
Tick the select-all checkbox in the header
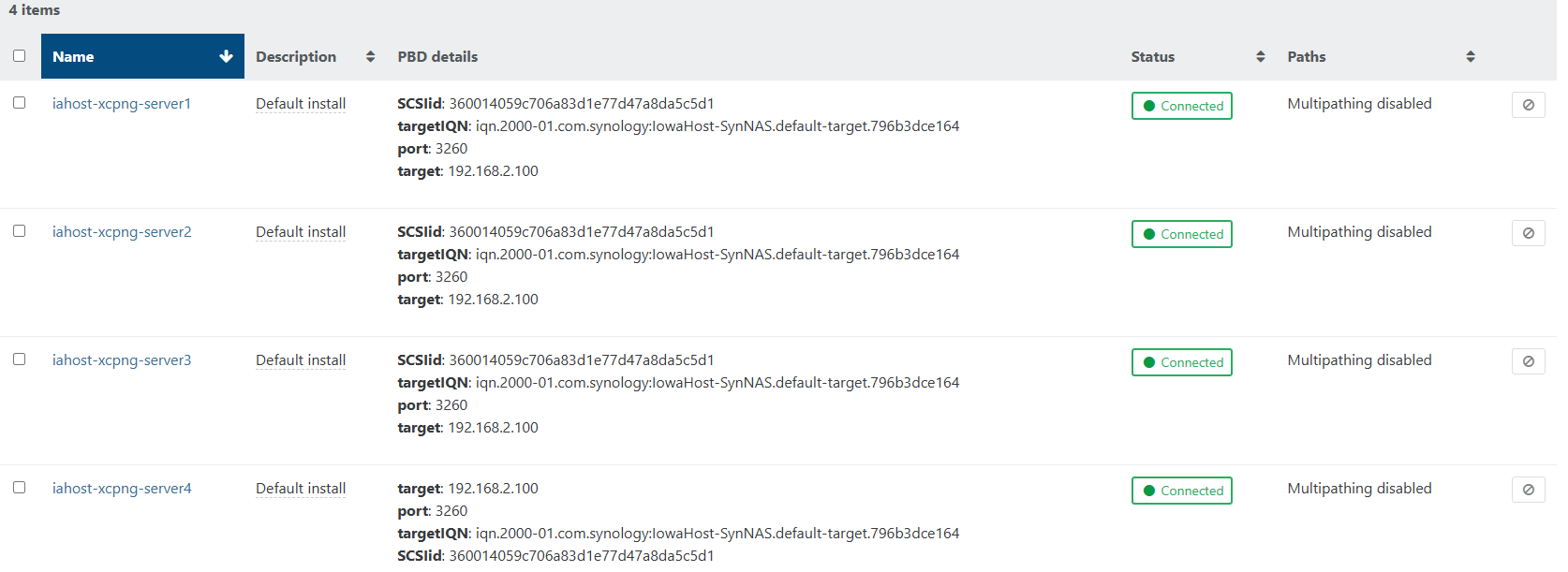pyautogui.click(x=19, y=55)
